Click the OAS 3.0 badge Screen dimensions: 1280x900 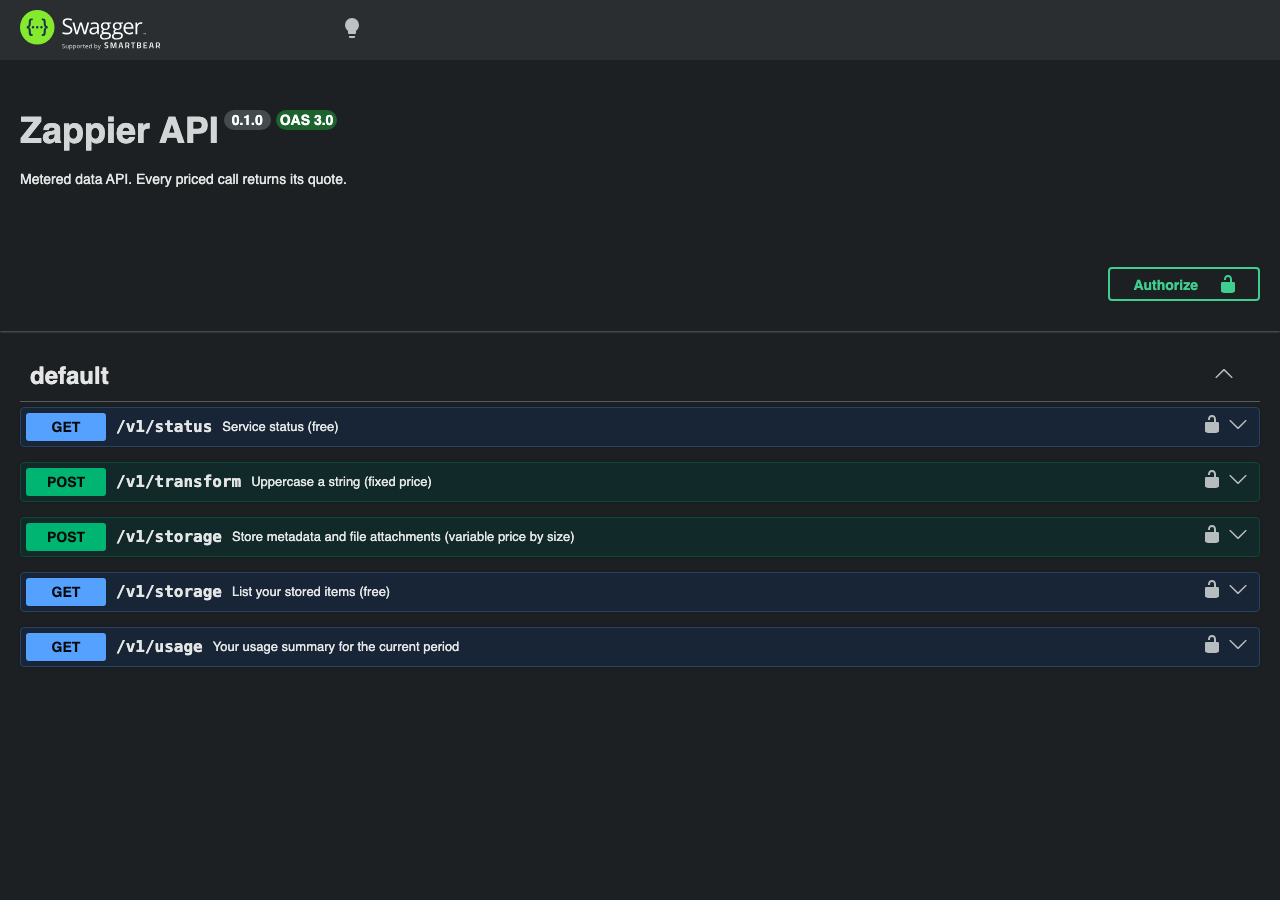(307, 120)
